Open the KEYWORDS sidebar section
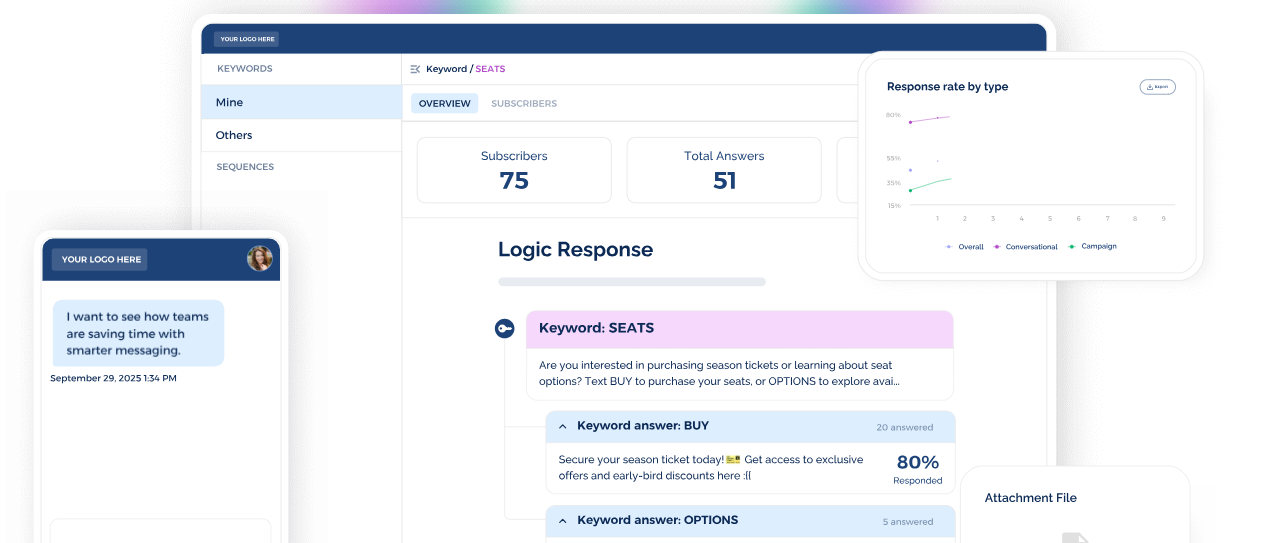This screenshot has height=543, width=1280. point(245,69)
